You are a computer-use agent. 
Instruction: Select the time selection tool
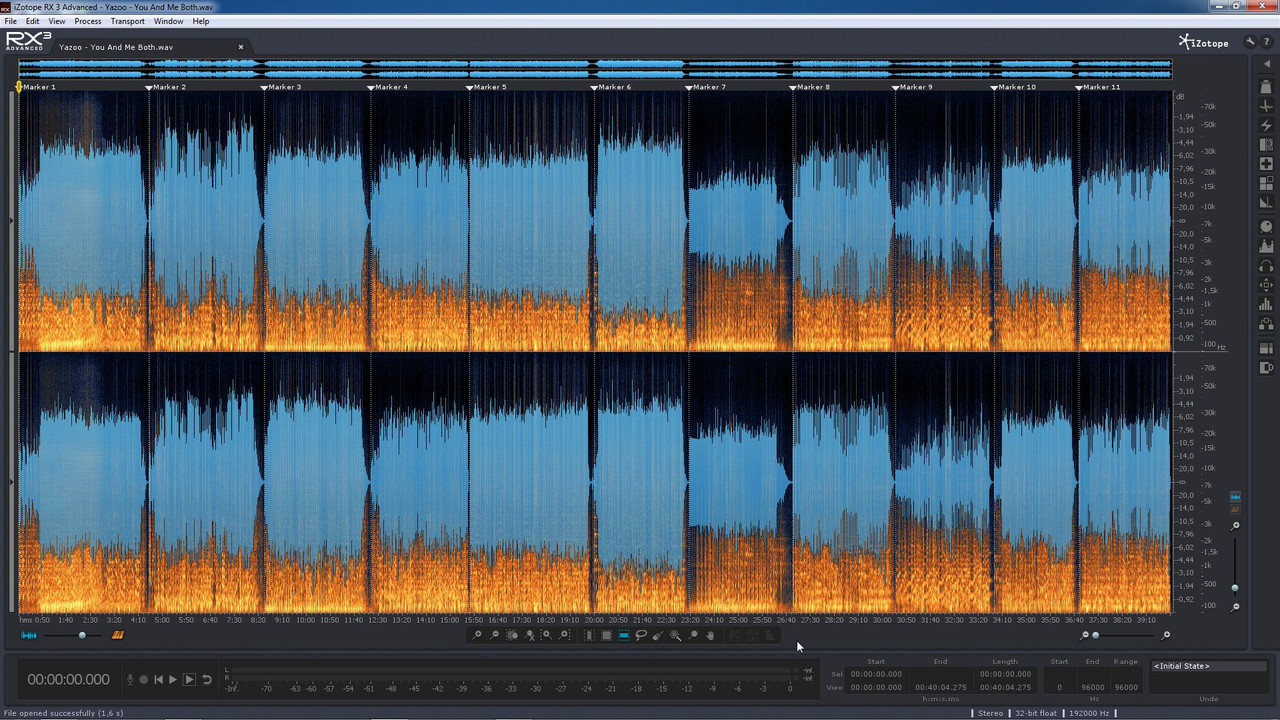589,635
